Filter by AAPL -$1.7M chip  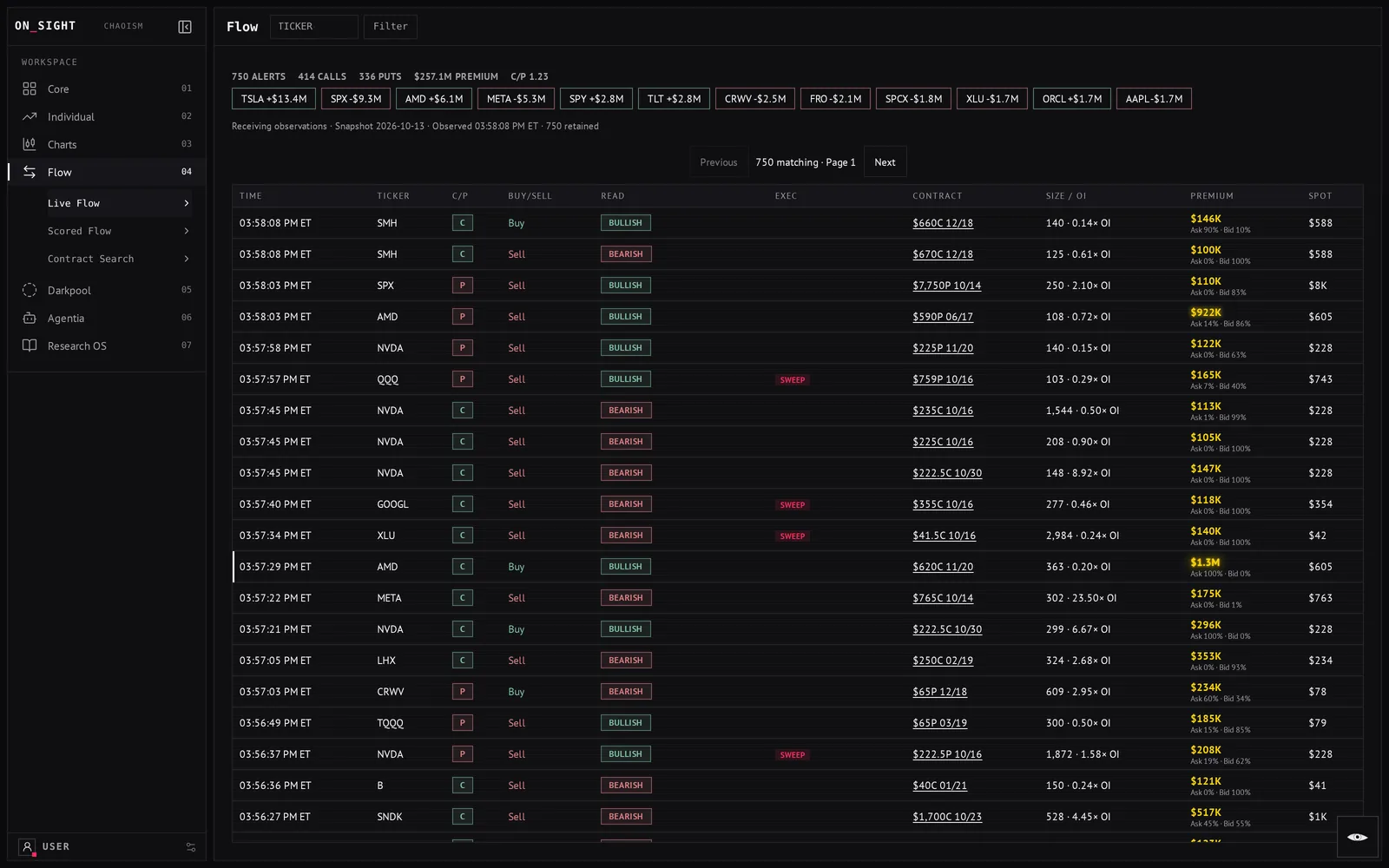pos(1154,99)
